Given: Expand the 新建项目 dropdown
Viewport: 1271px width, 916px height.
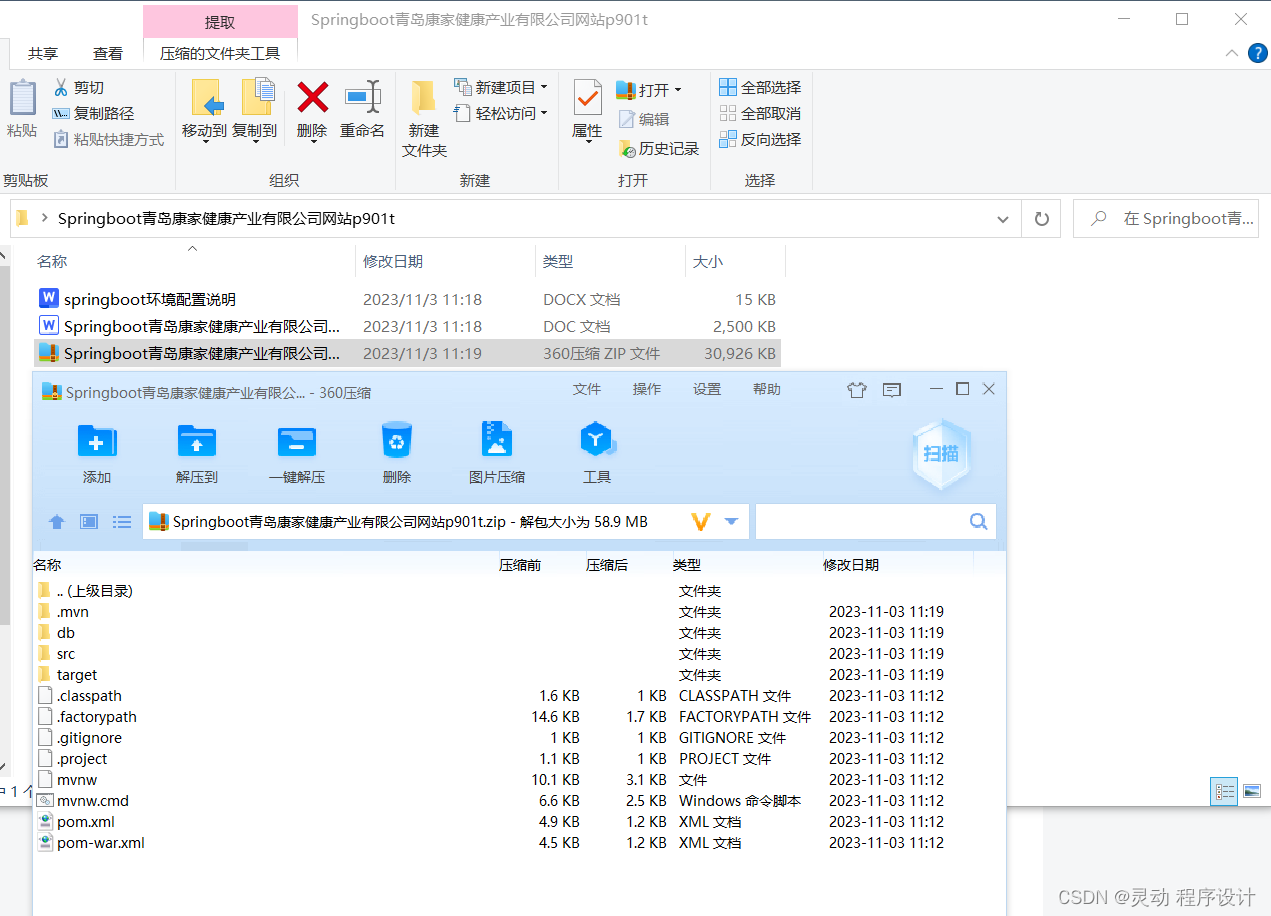Looking at the screenshot, I should [544, 88].
